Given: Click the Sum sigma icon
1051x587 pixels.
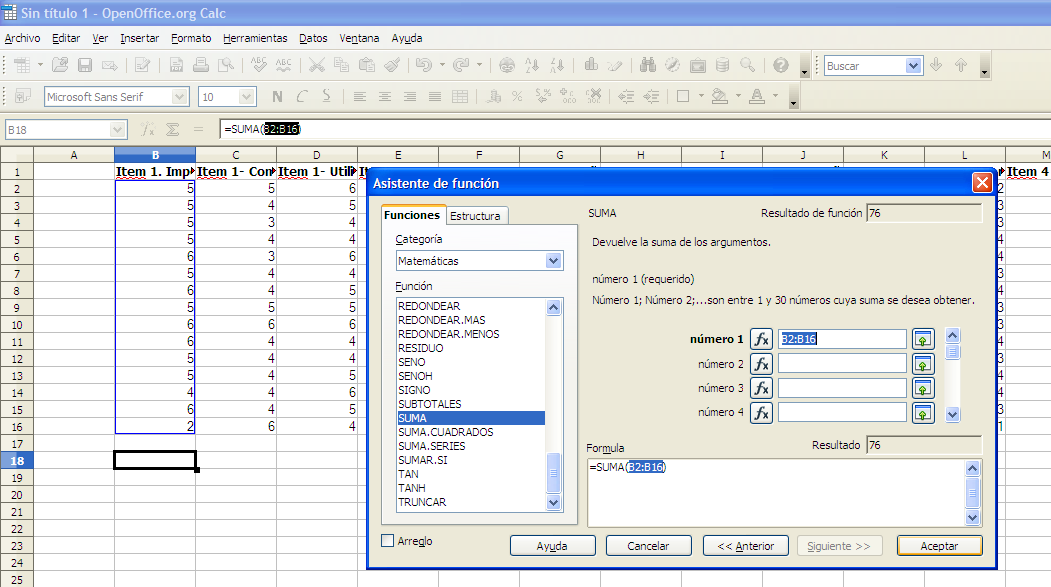Looking at the screenshot, I should [x=172, y=129].
